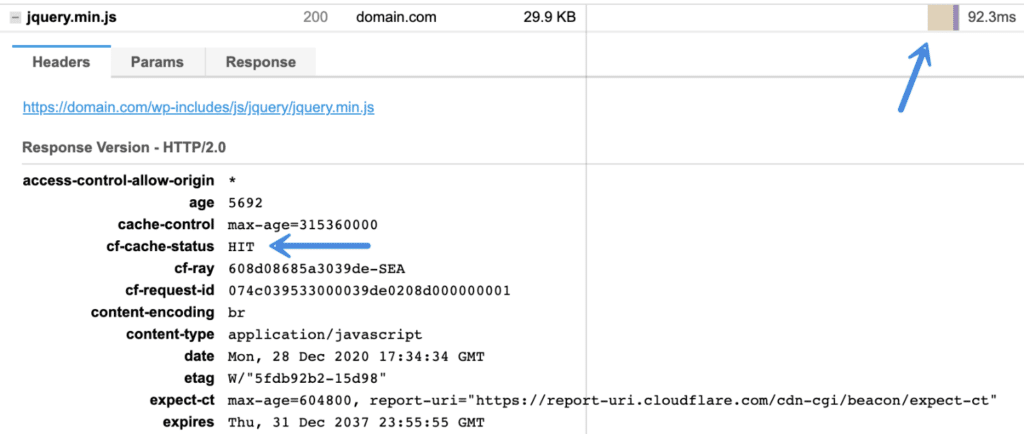Click the tan waterfall timing bar
Viewport: 1024px width, 434px height.
940,17
